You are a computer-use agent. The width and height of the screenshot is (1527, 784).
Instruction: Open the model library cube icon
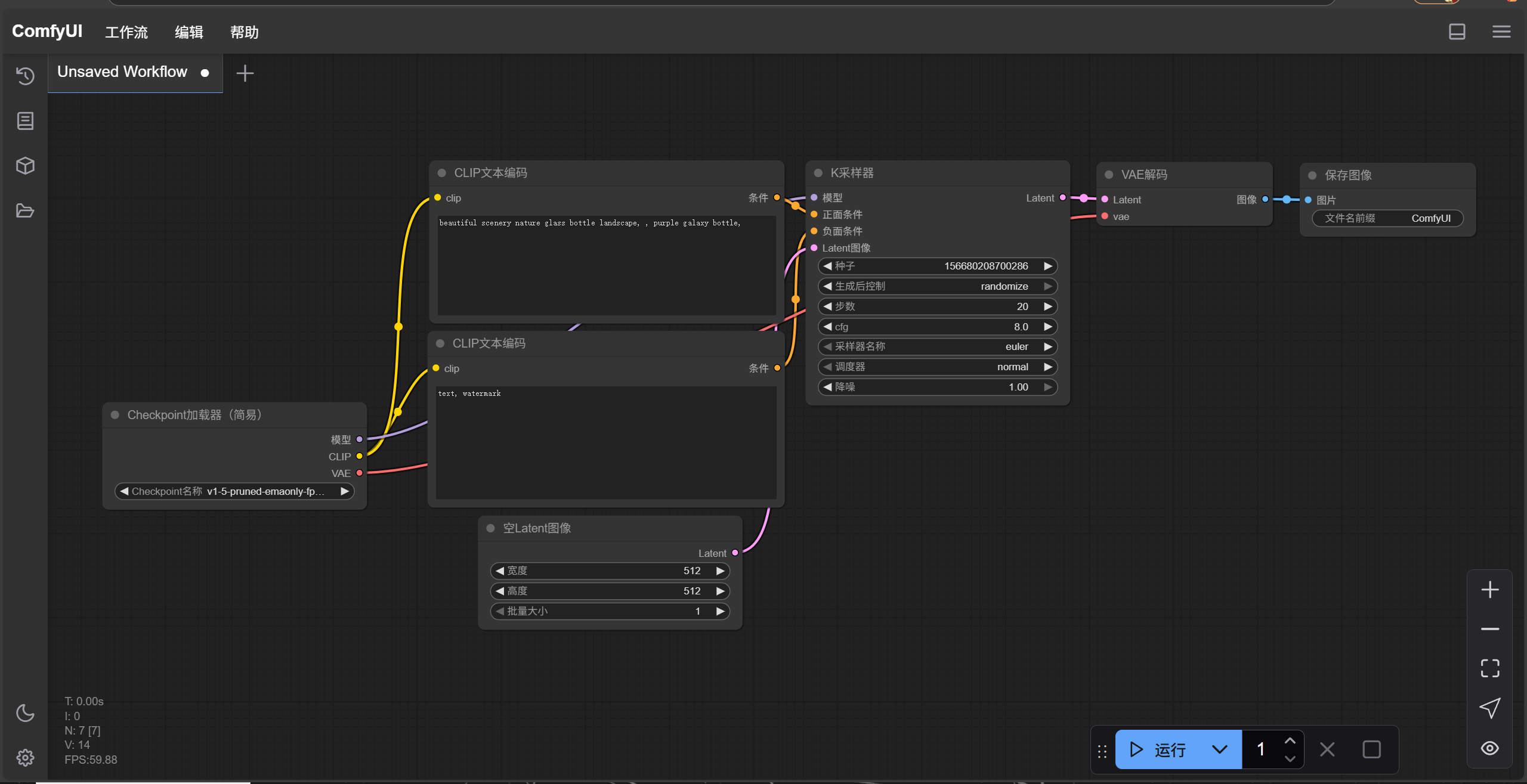(25, 166)
